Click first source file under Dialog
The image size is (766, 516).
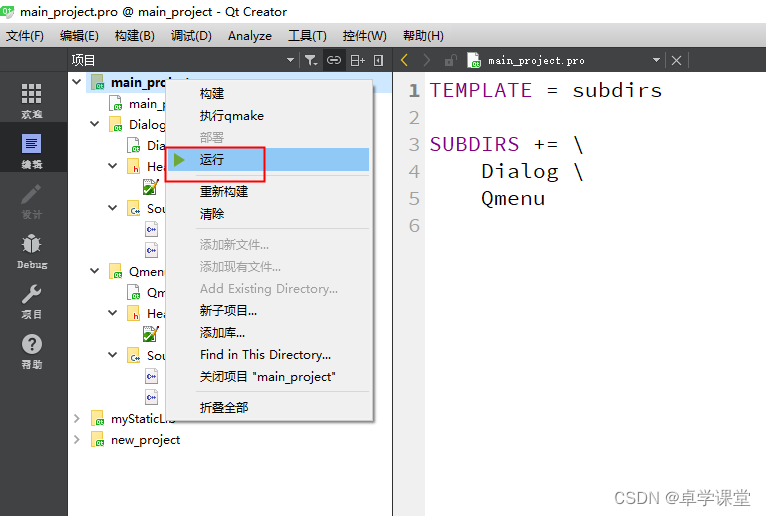point(151,229)
